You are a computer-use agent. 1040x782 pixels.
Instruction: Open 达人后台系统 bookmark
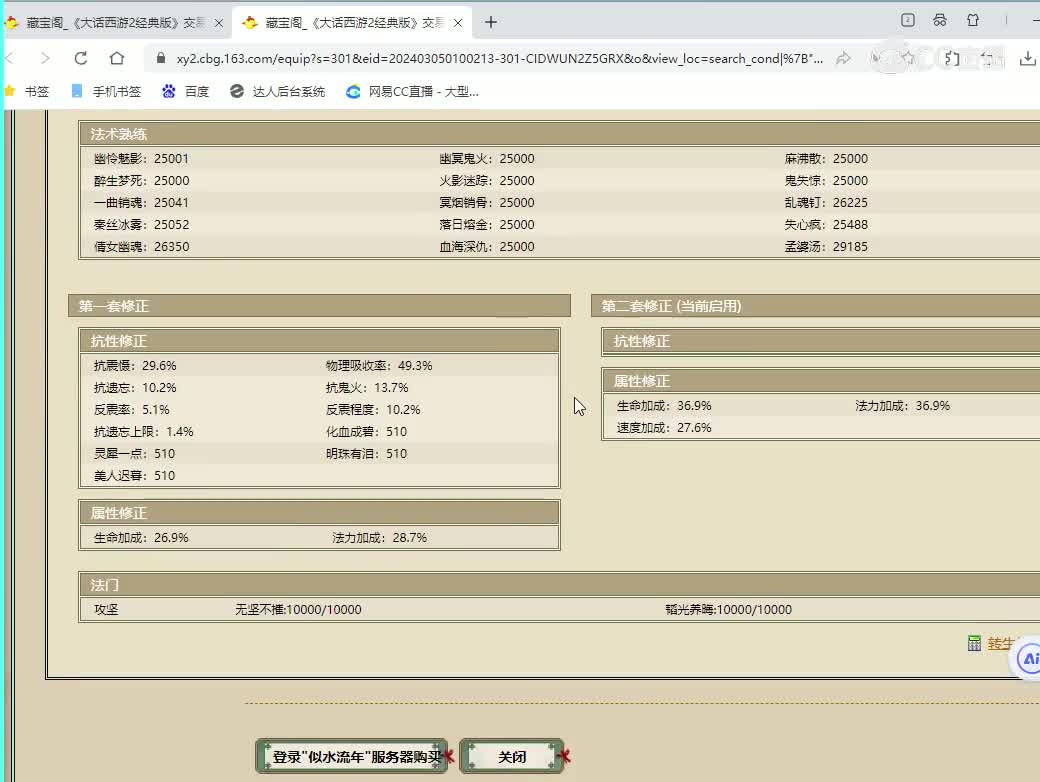(277, 92)
